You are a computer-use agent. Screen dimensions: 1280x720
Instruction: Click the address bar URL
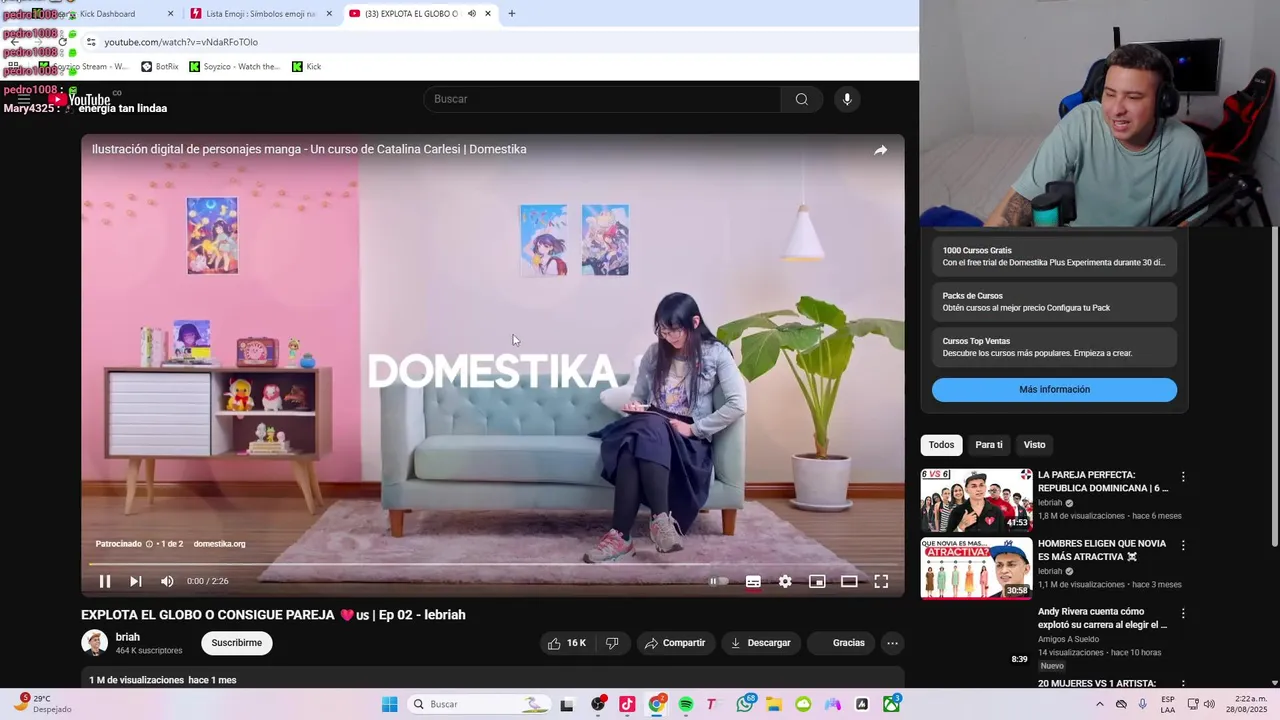point(181,42)
